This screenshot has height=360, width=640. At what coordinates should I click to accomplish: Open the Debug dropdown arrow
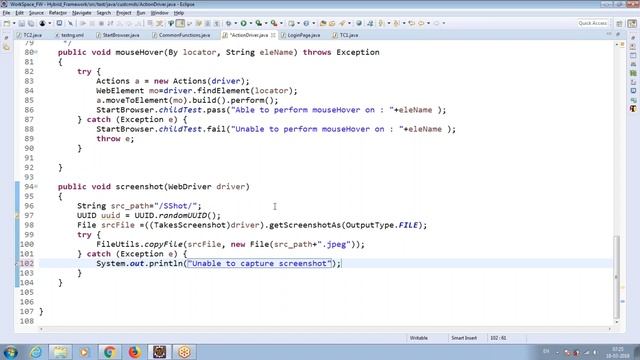(x=236, y=23)
